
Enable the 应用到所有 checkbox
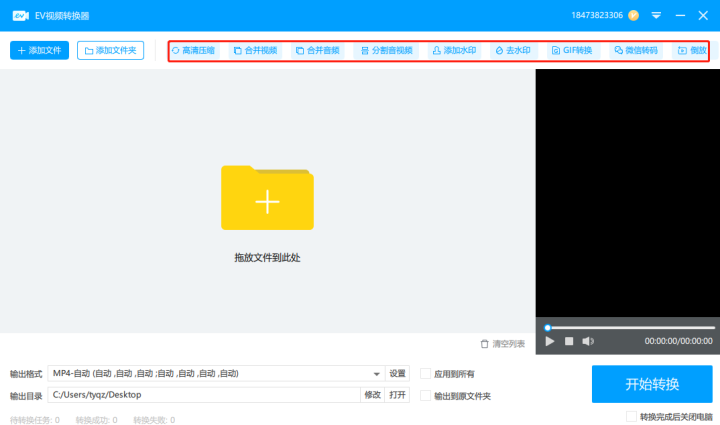(426, 374)
